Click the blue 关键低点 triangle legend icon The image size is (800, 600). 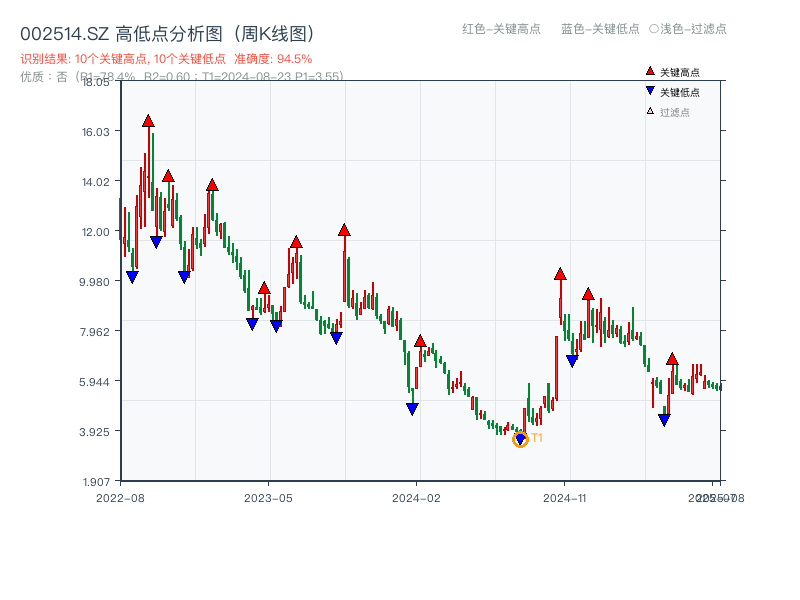649,91
